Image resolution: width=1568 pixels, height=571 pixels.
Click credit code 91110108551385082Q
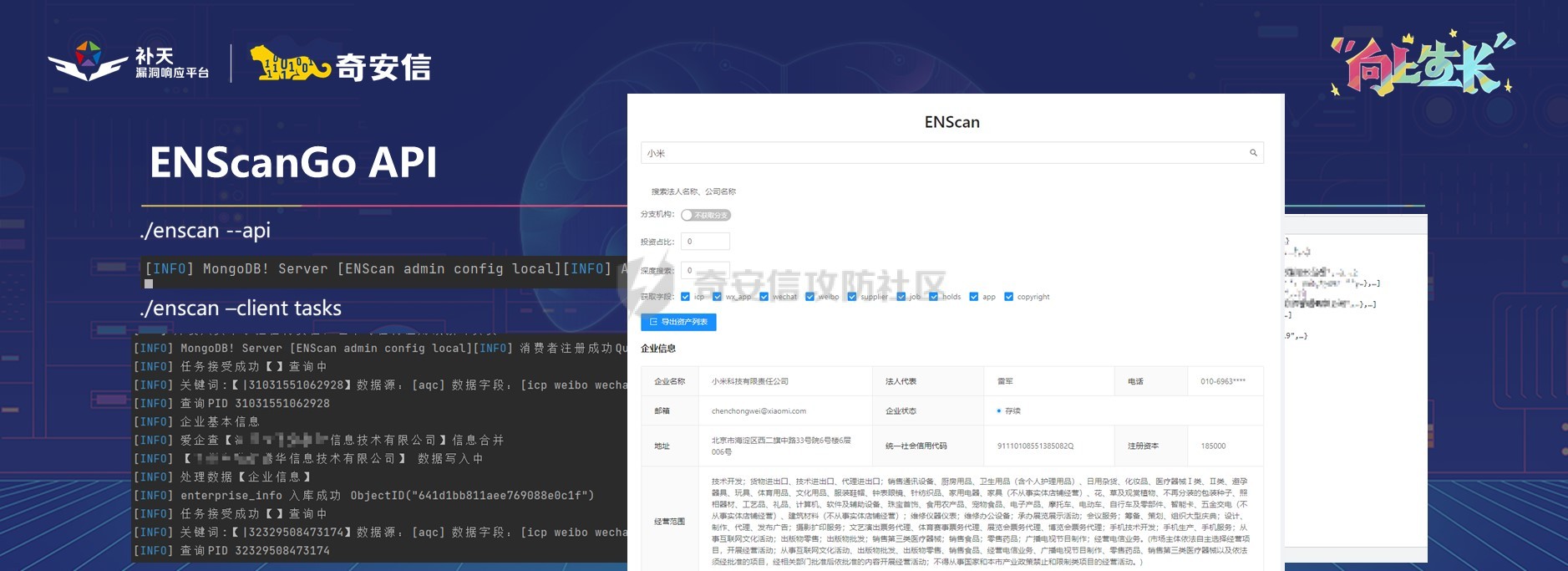tap(1035, 446)
